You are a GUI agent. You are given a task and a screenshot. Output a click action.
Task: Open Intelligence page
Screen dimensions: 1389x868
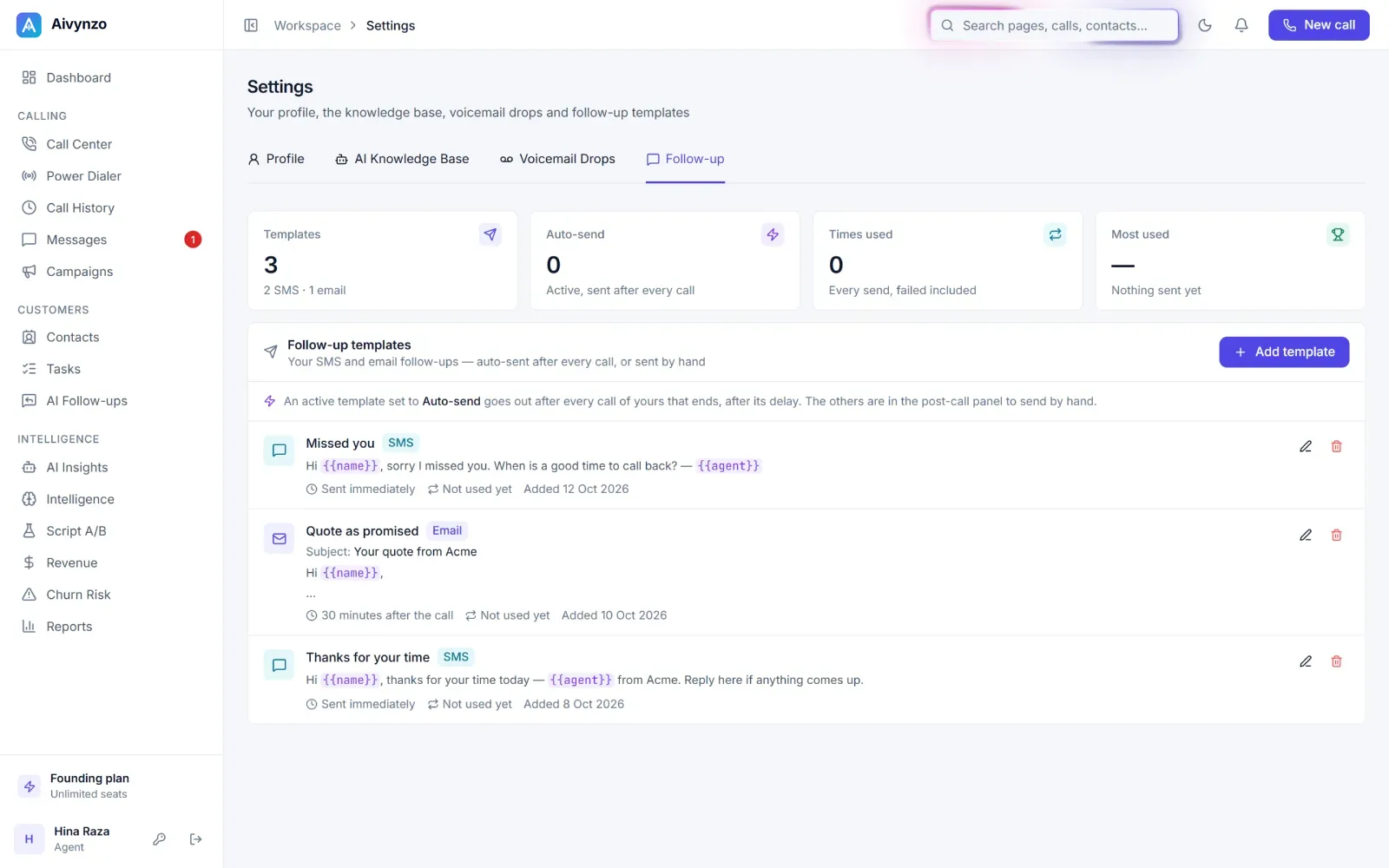tap(111, 499)
